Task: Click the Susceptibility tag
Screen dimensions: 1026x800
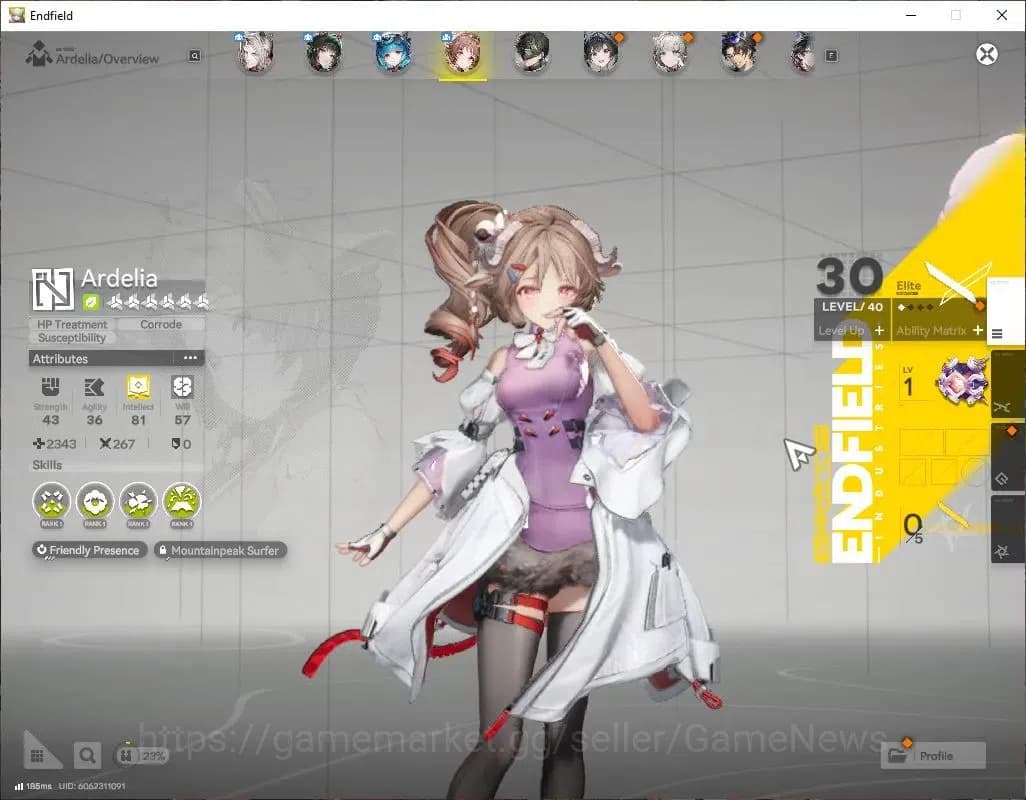Action: coord(72,338)
